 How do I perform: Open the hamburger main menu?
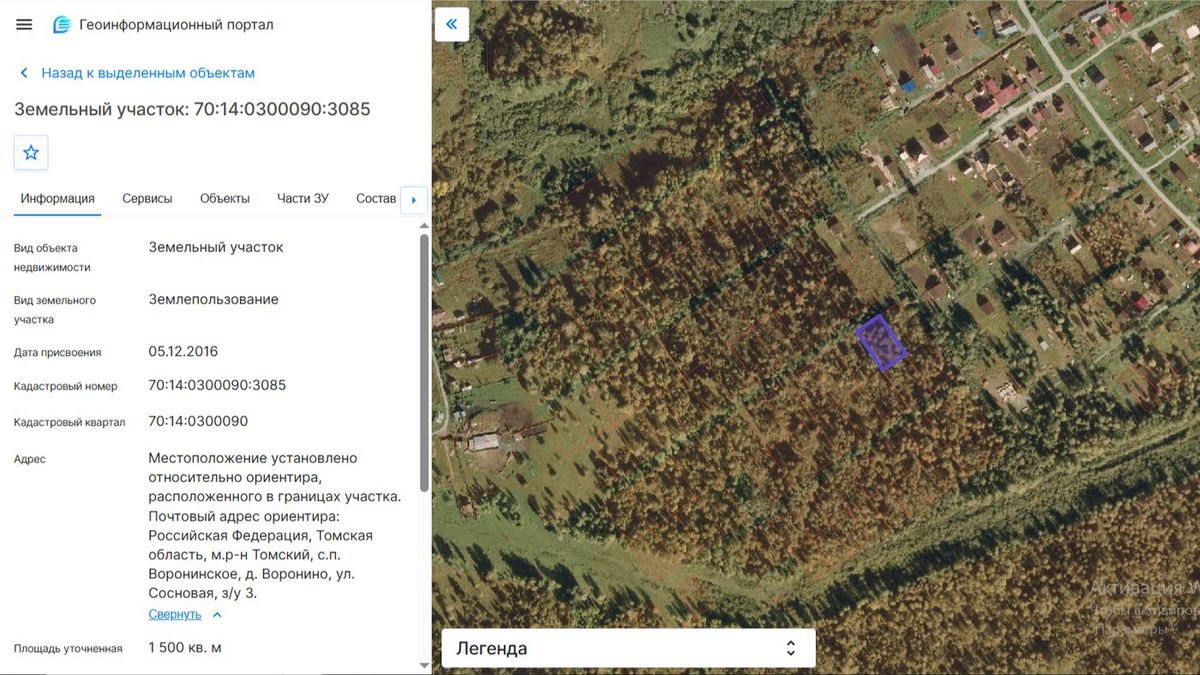(x=24, y=24)
